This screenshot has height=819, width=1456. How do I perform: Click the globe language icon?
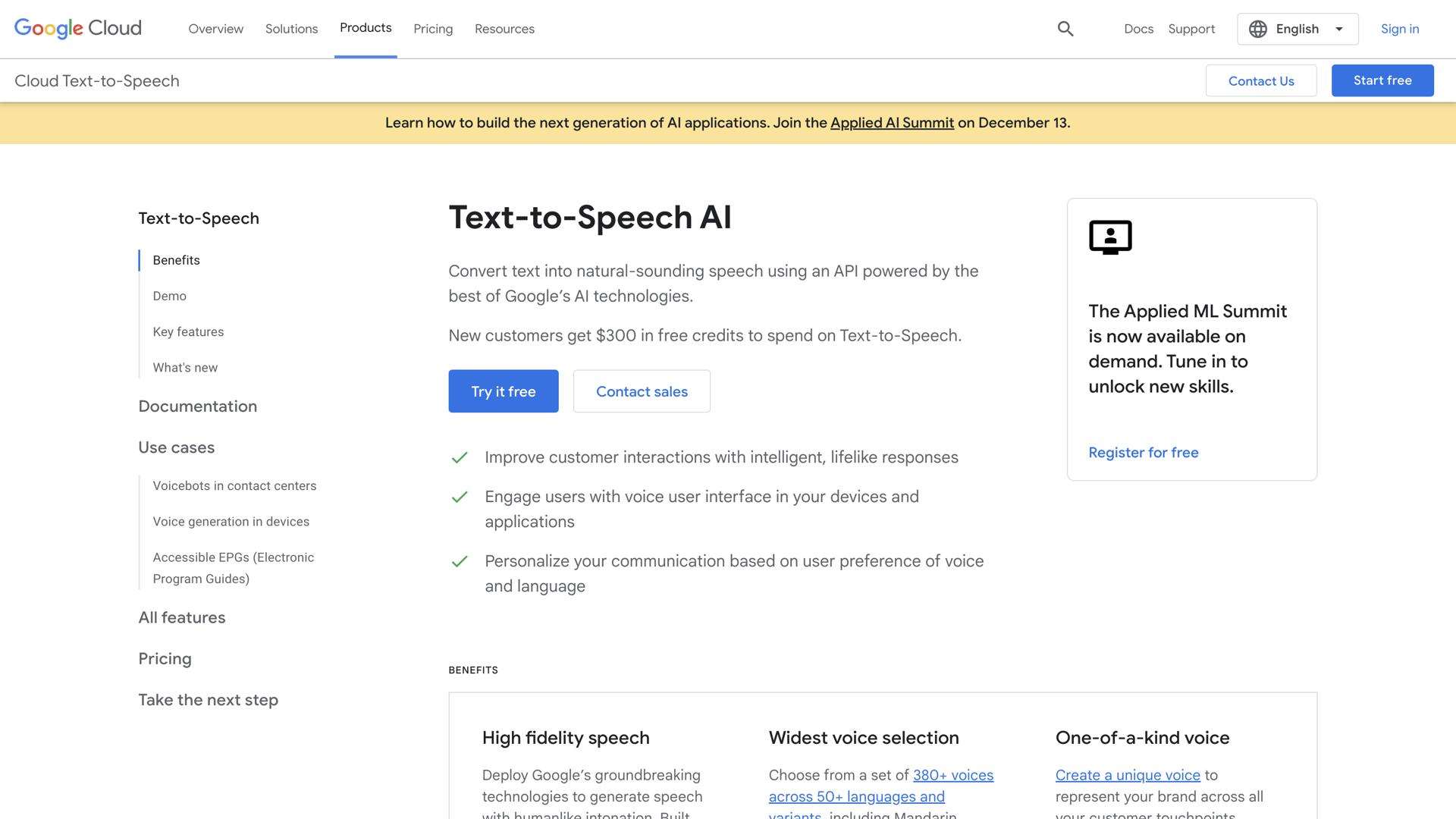tap(1257, 28)
